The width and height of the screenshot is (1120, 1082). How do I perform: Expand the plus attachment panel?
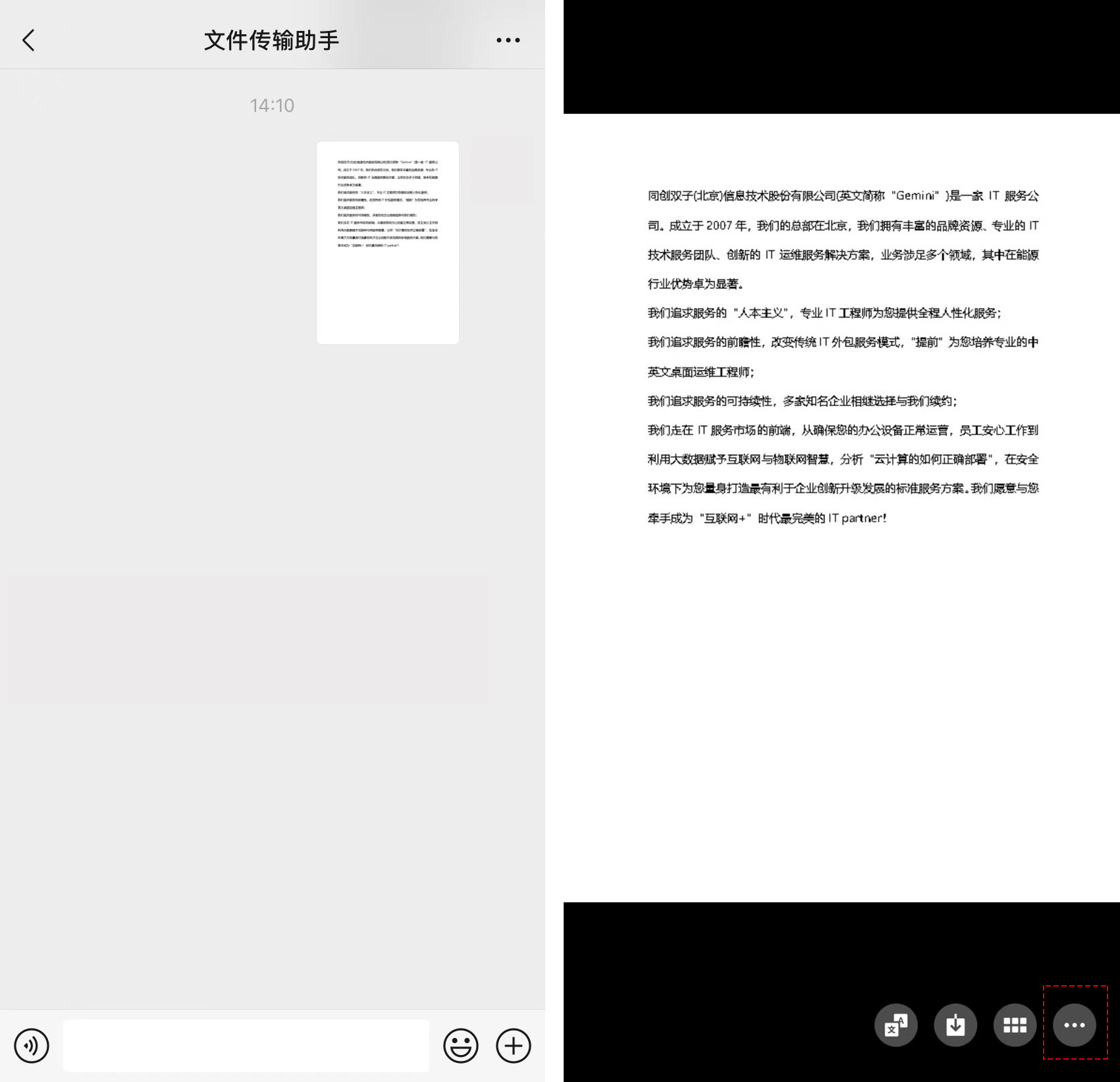513,1045
